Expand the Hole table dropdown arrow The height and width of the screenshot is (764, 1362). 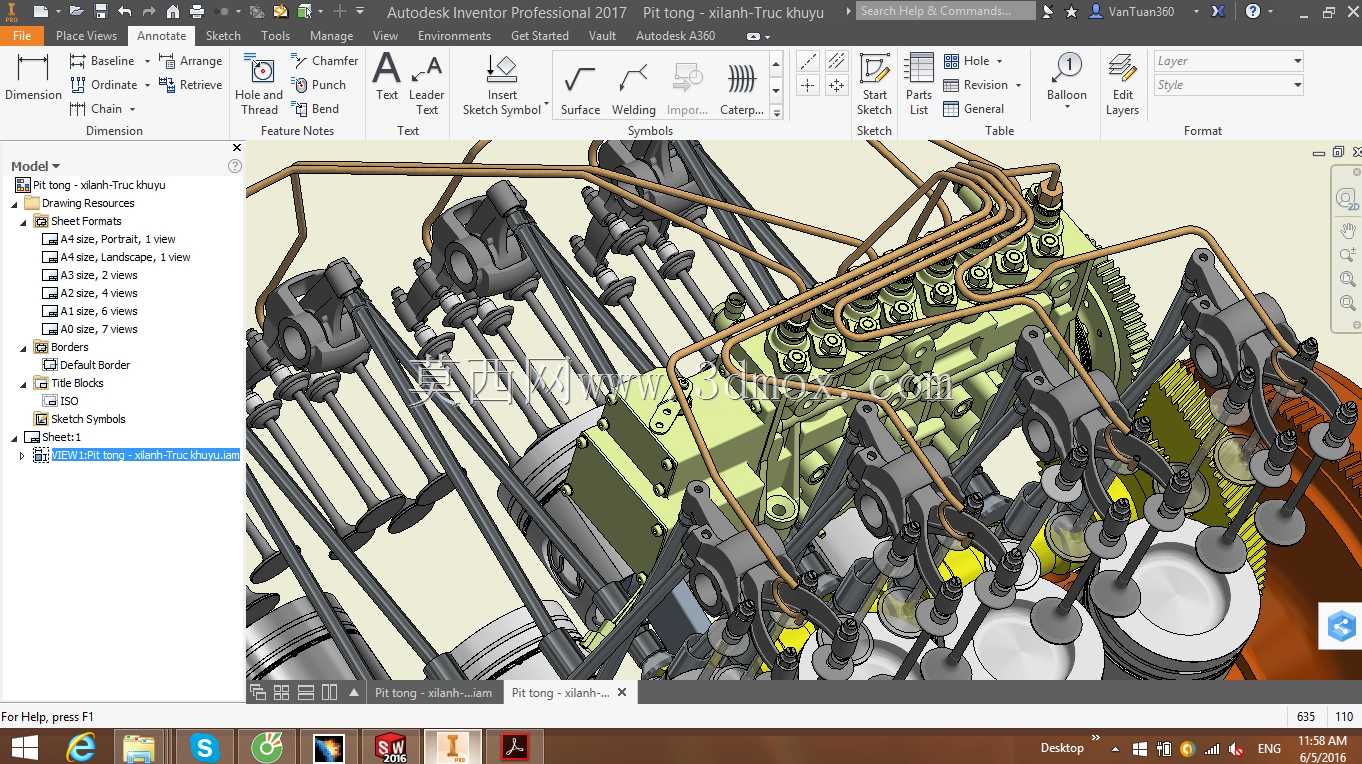coord(999,61)
